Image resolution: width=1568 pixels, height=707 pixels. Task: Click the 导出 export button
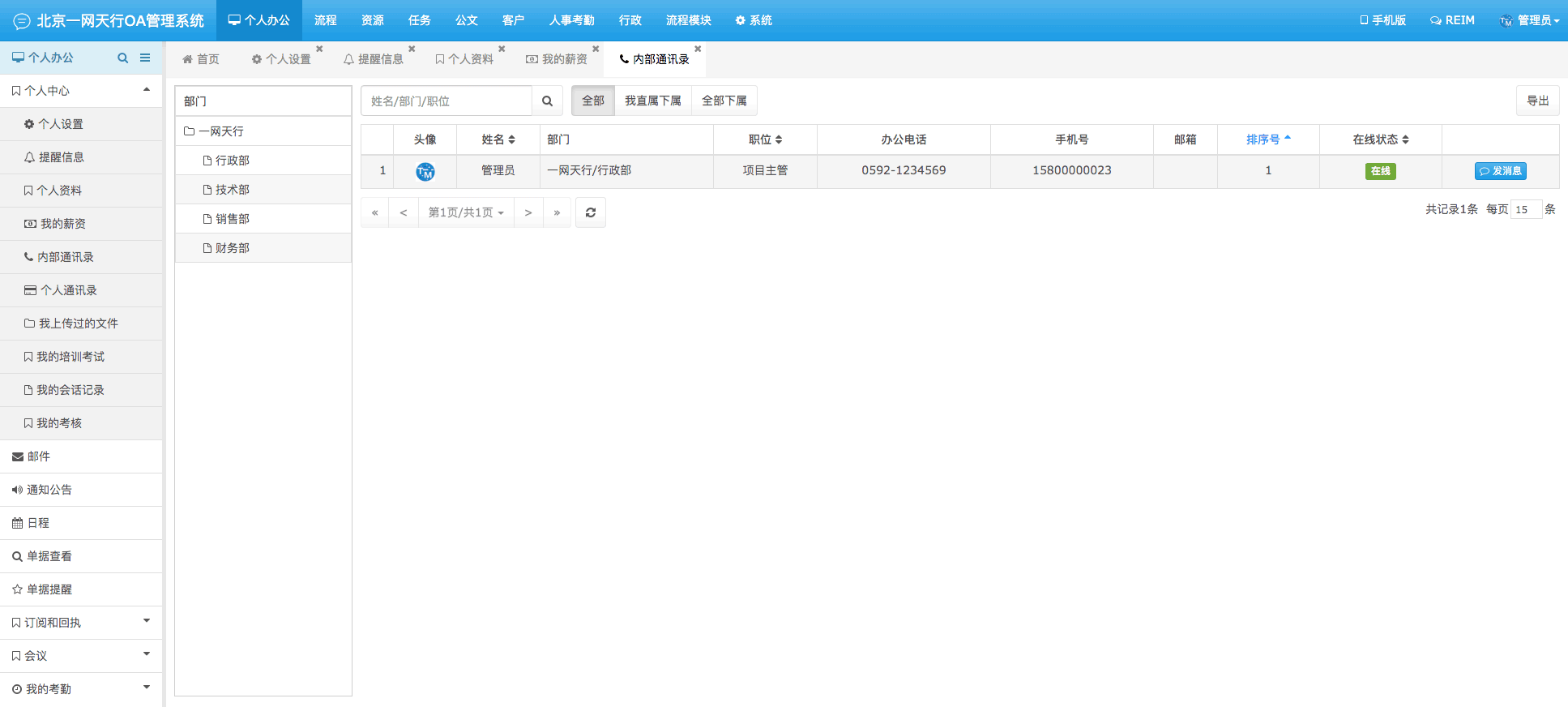[1537, 101]
